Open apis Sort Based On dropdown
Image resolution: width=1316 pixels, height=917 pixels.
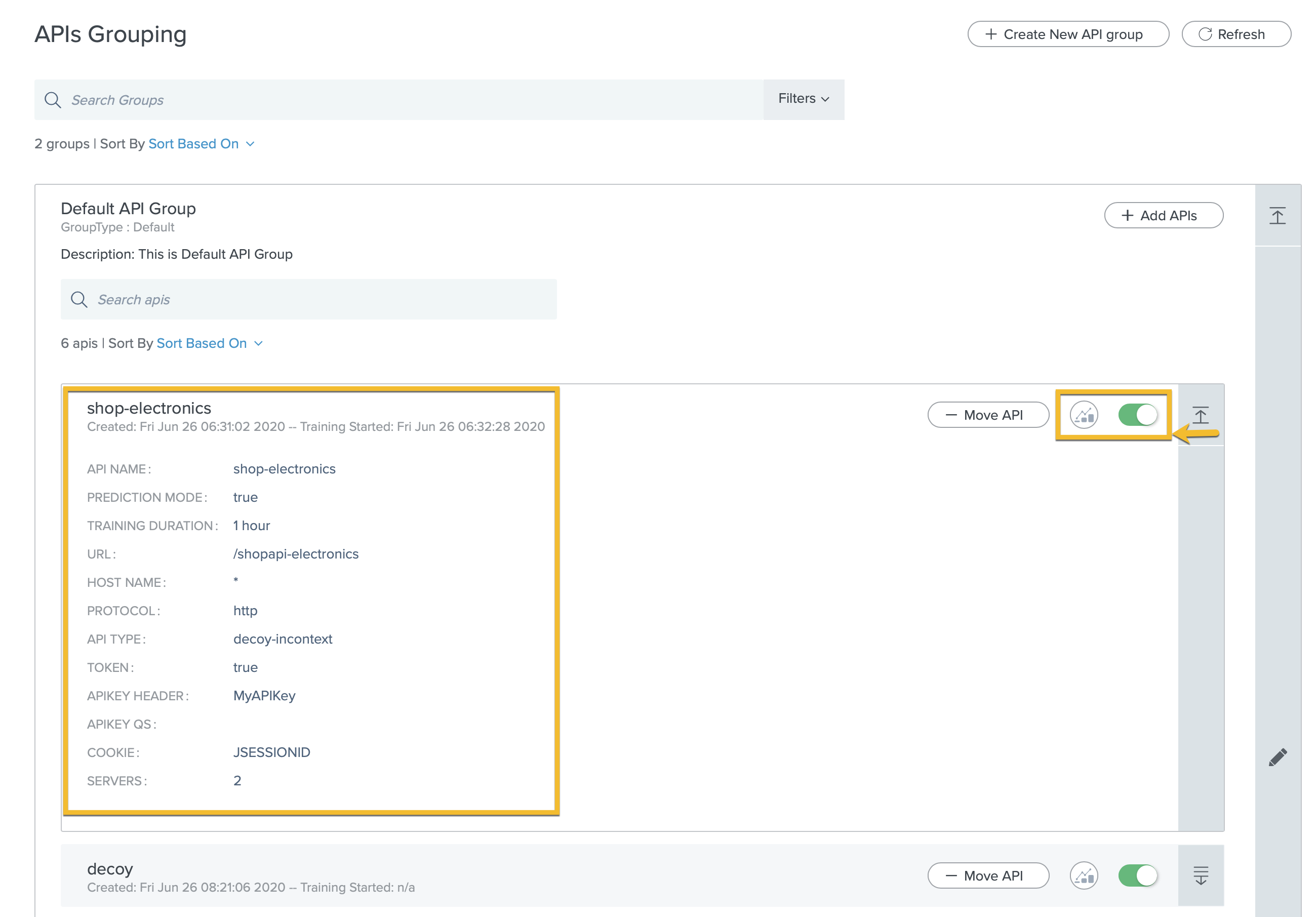[x=209, y=343]
